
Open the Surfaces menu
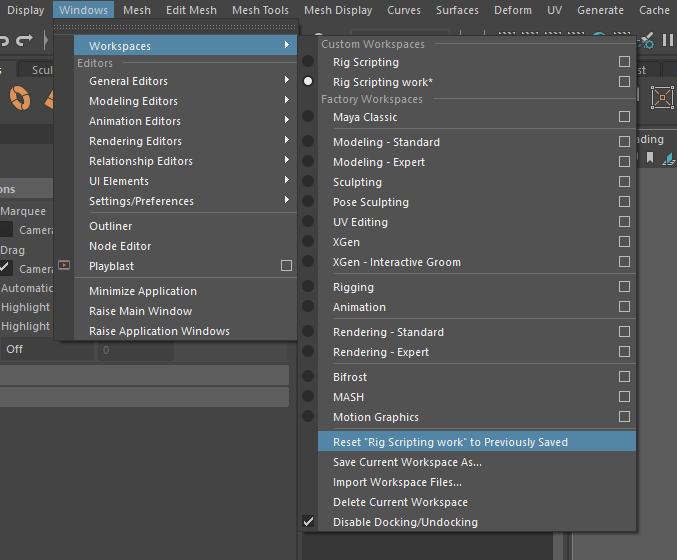[x=457, y=10]
